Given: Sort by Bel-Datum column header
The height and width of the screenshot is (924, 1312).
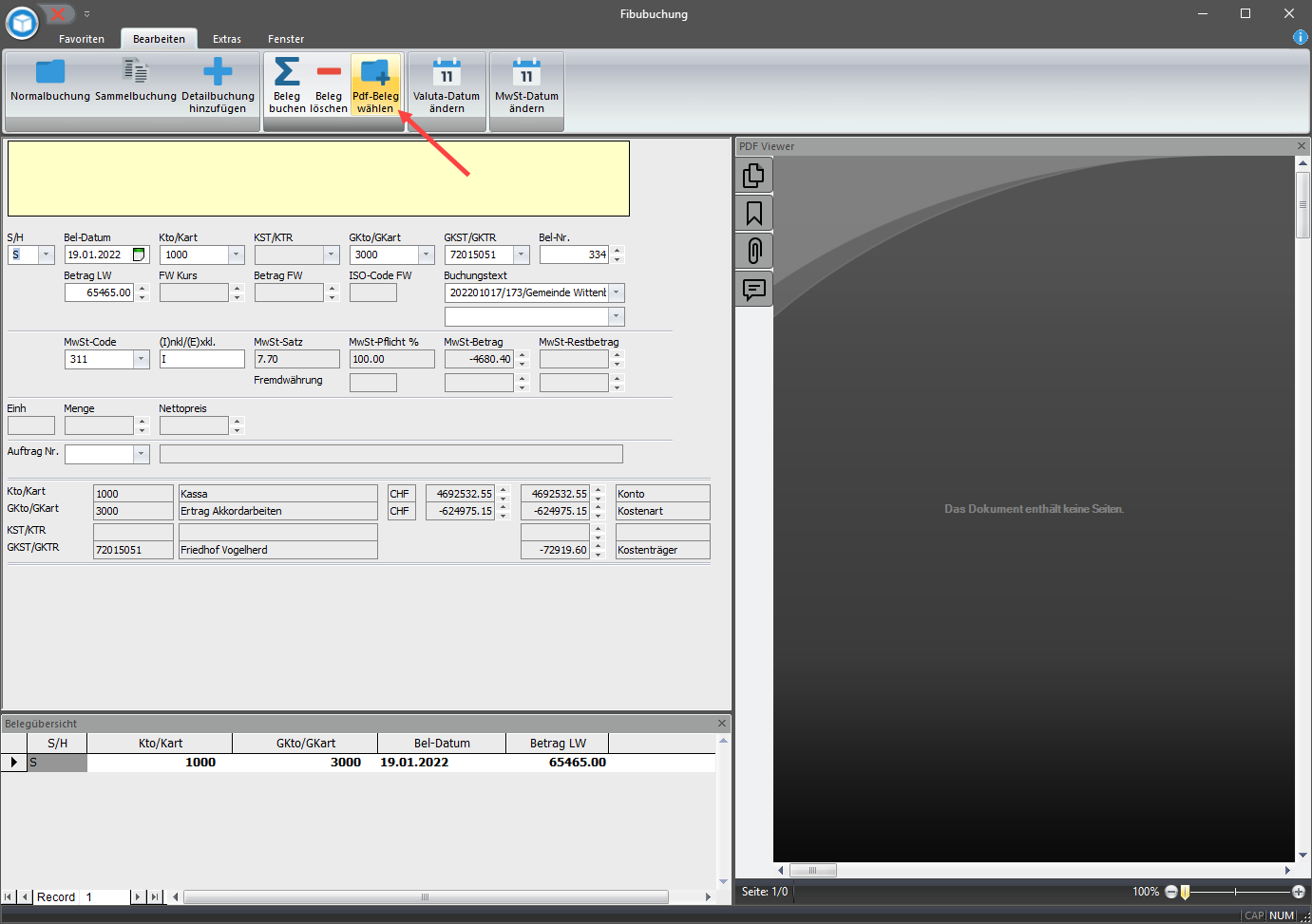Looking at the screenshot, I should point(442,743).
